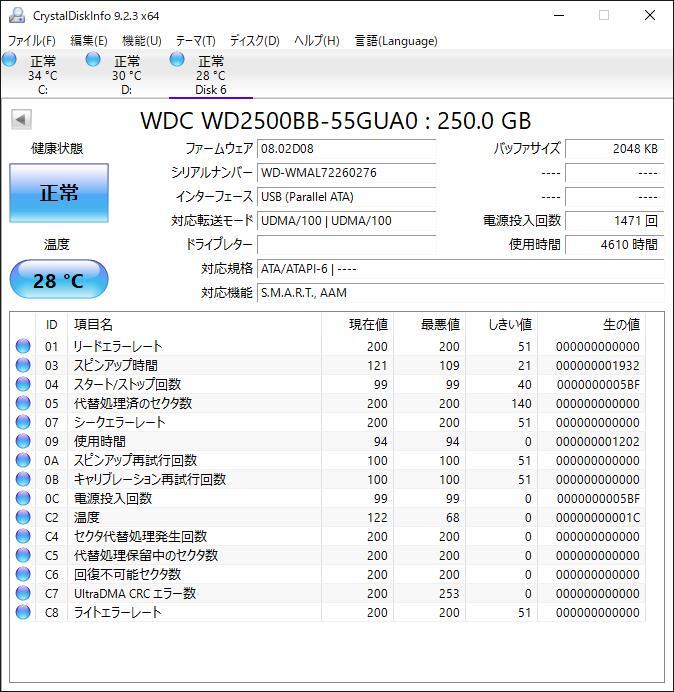
Task: Click raw value 000000001932
Action: click(598, 365)
